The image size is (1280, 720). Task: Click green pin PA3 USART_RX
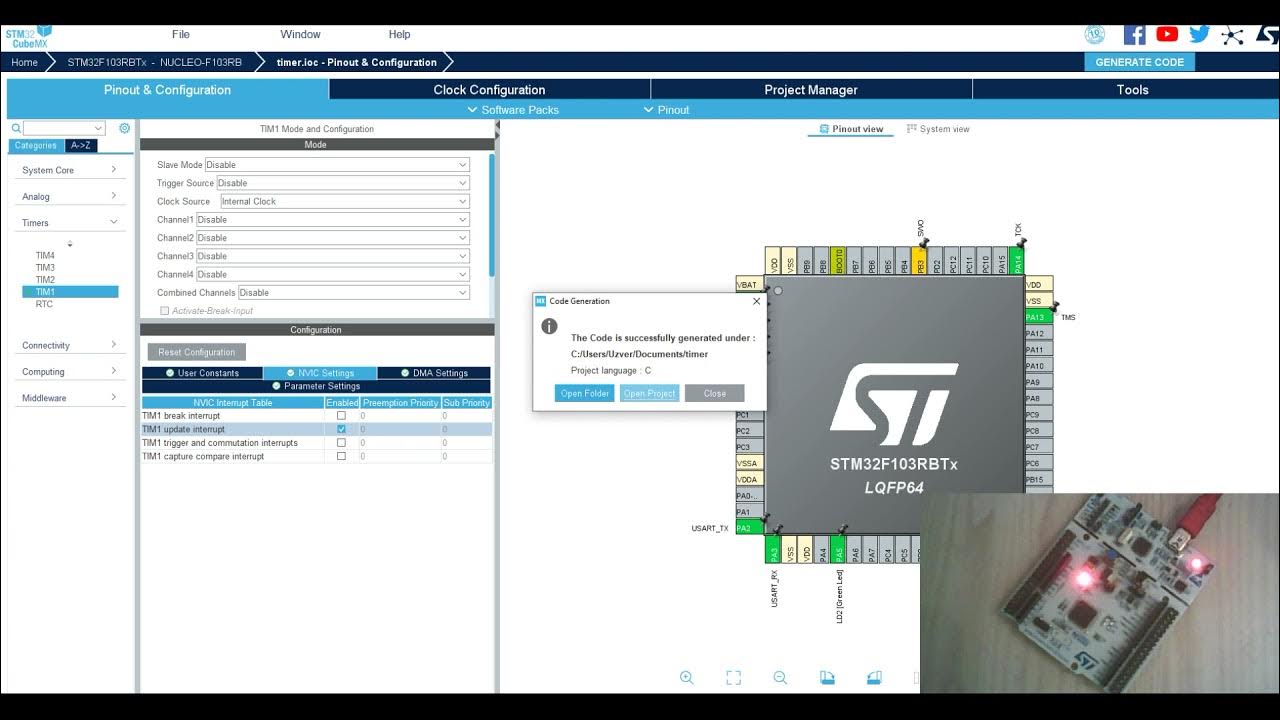point(773,549)
